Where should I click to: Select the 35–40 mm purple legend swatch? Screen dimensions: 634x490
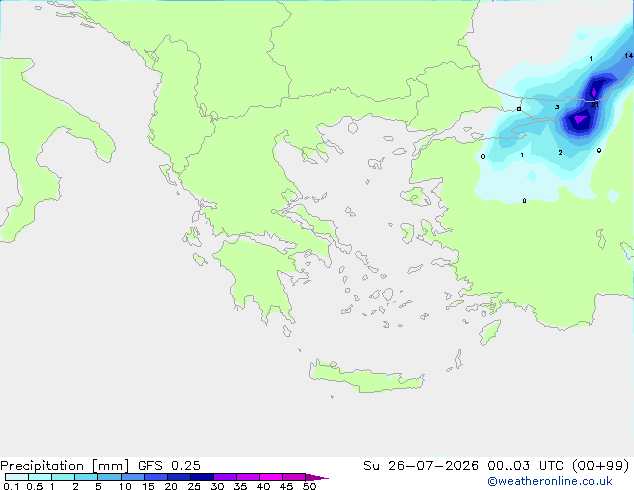point(248,477)
